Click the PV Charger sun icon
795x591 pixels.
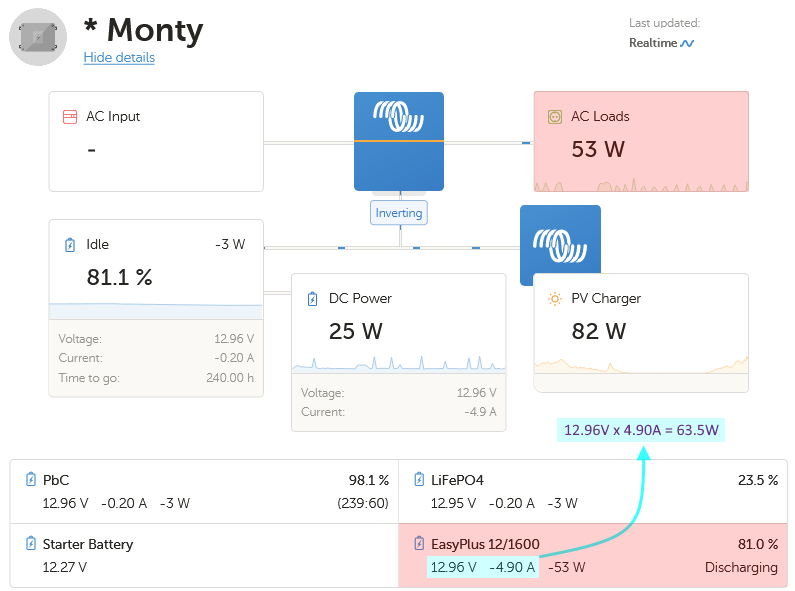(555, 299)
